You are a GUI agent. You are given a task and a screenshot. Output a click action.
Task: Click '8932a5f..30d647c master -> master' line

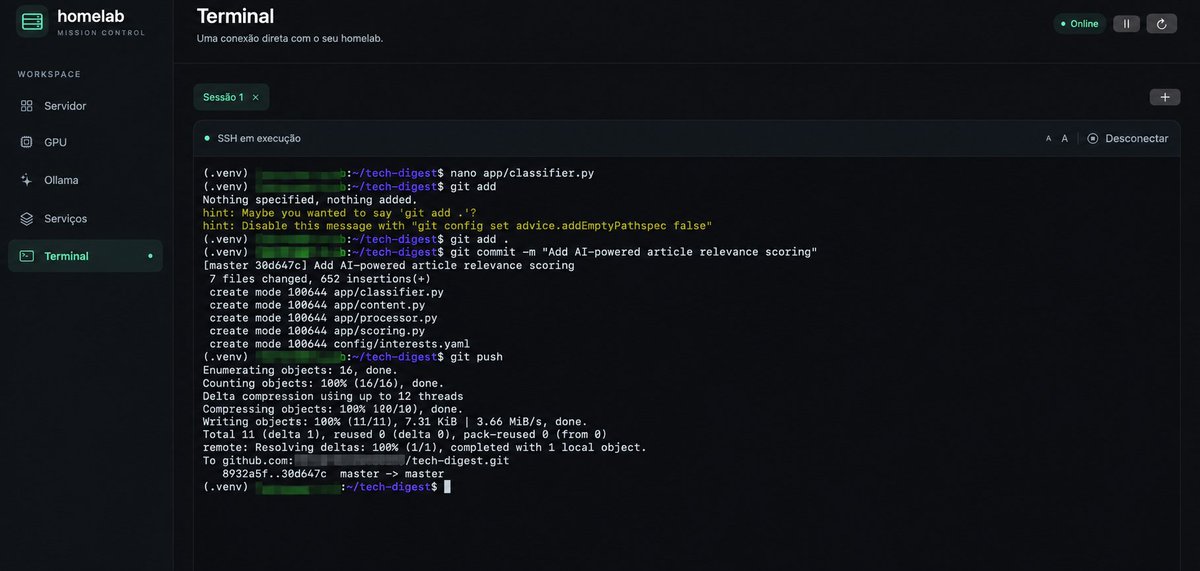[x=333, y=473]
